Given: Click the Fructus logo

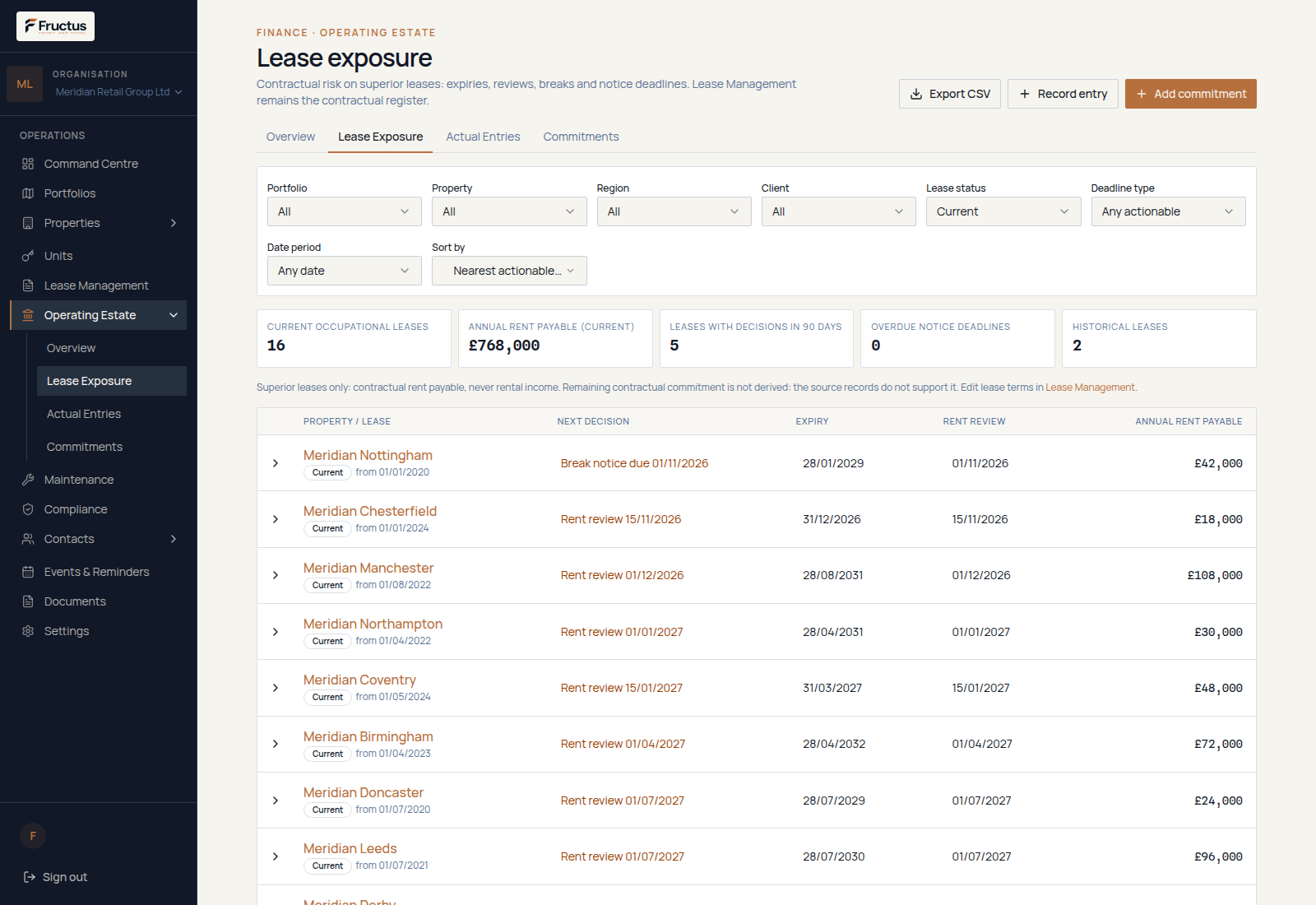Looking at the screenshot, I should tap(55, 26).
